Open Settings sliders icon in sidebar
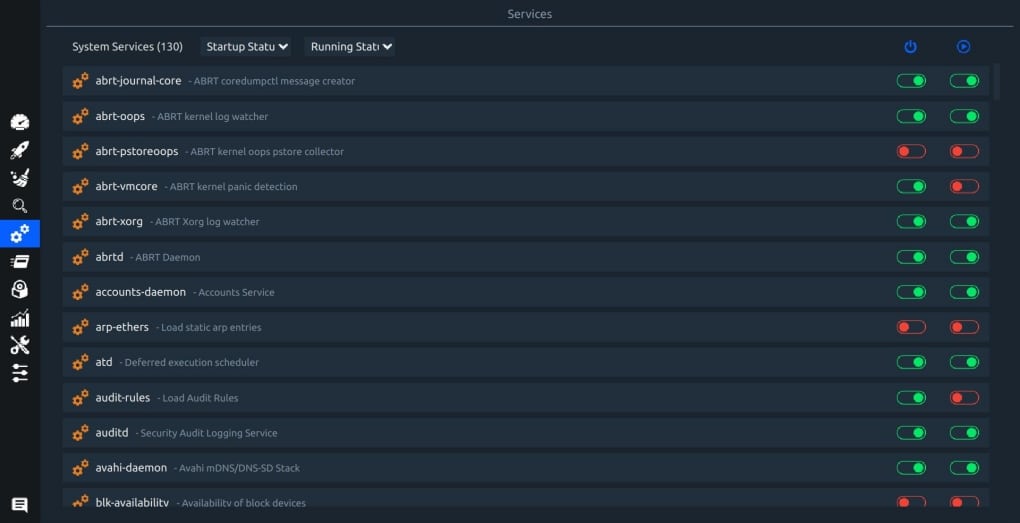 (20, 373)
